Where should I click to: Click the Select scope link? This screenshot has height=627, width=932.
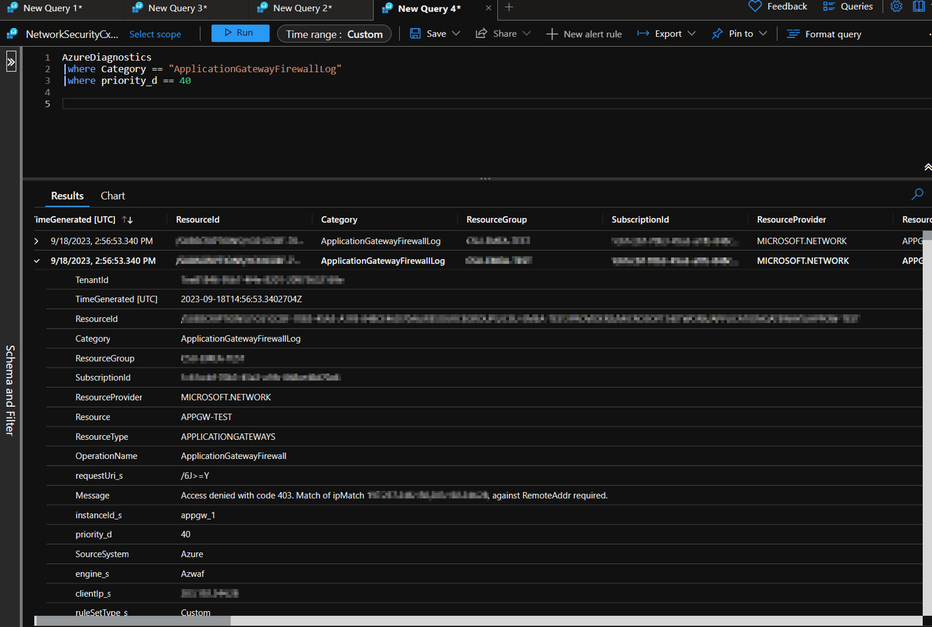pyautogui.click(x=155, y=34)
